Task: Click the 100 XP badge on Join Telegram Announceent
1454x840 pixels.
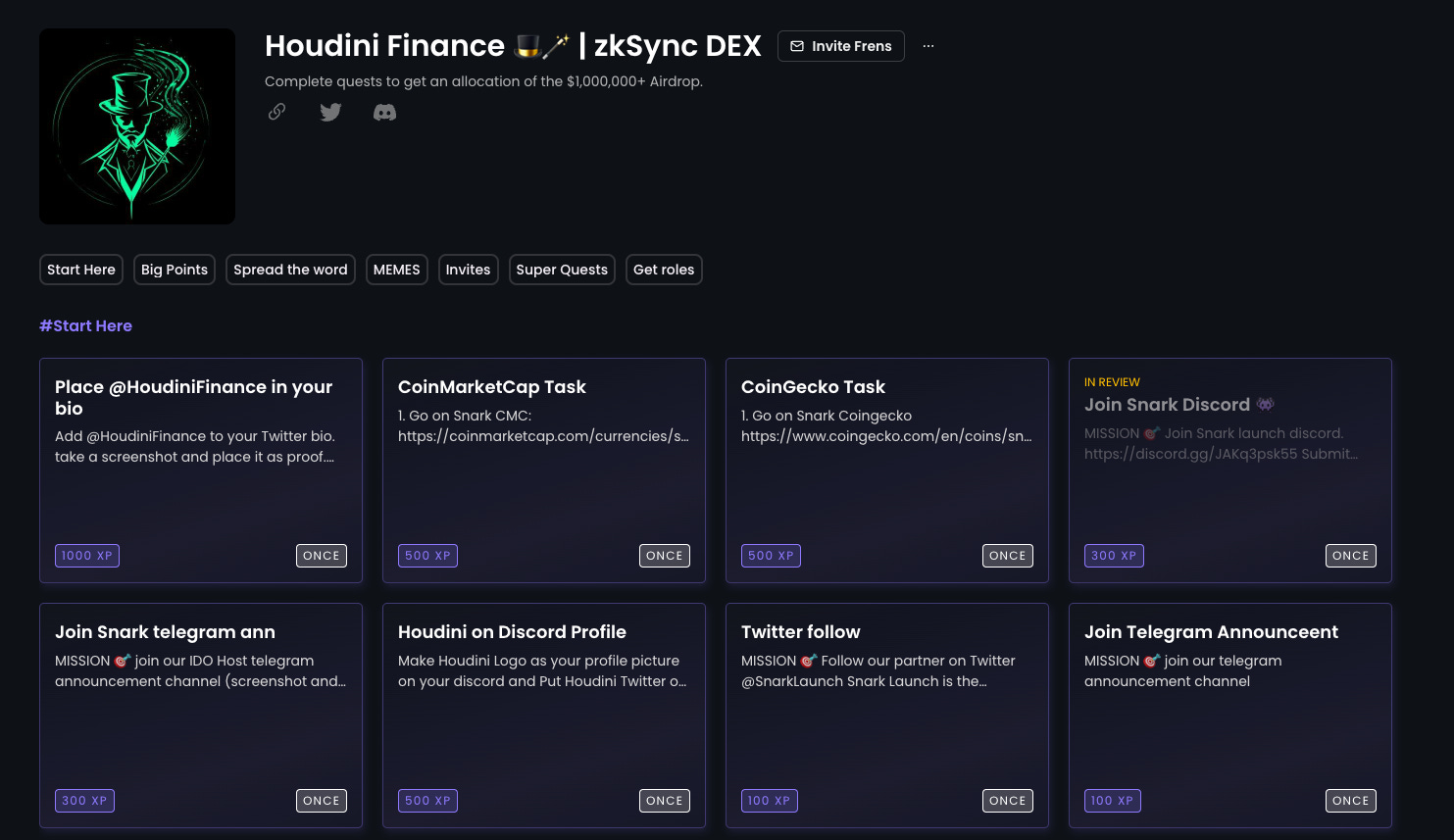Action: click(1113, 801)
